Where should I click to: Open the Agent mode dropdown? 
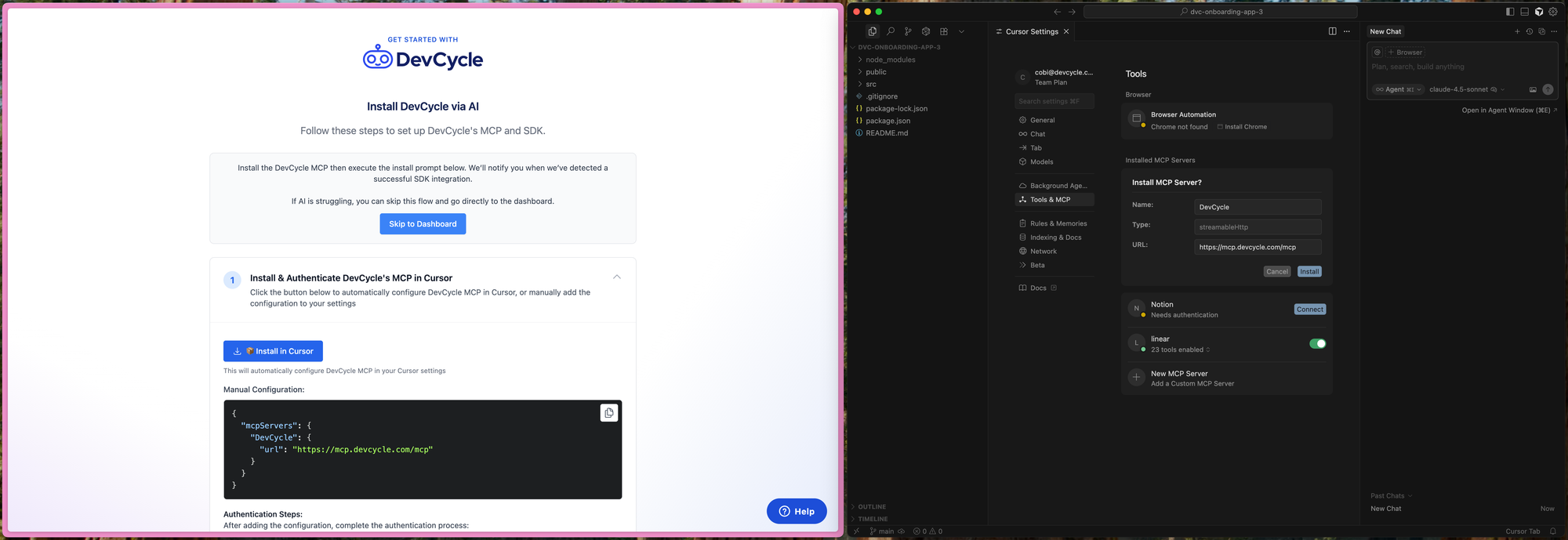(1399, 89)
